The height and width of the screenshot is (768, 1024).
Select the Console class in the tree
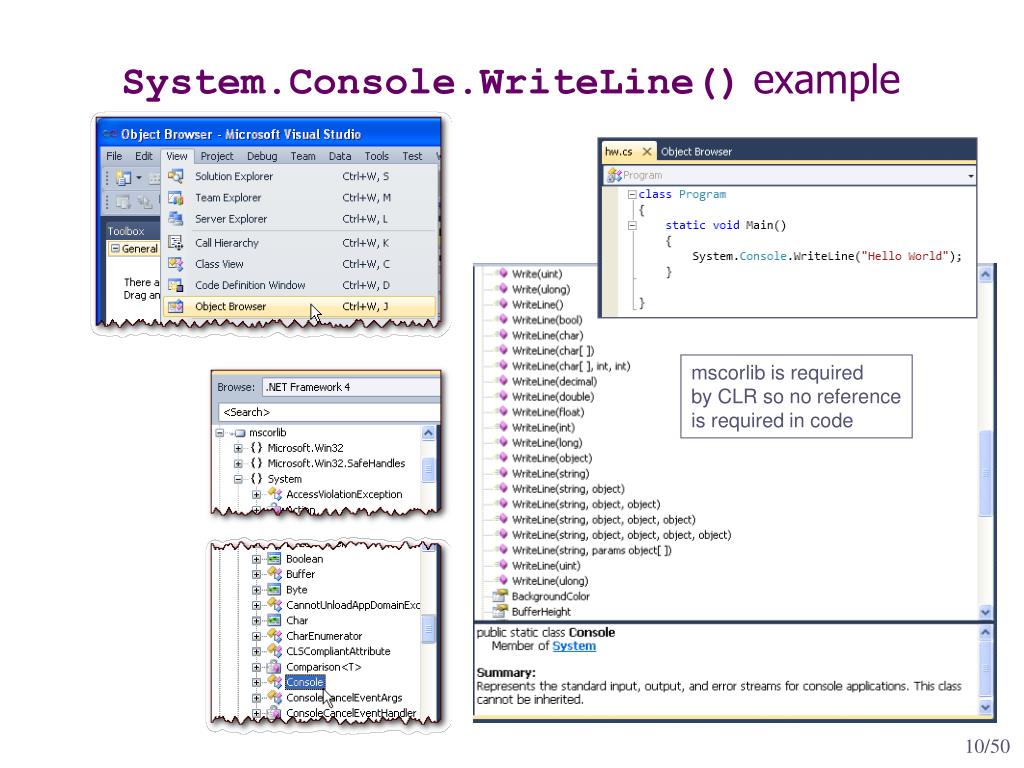point(305,682)
